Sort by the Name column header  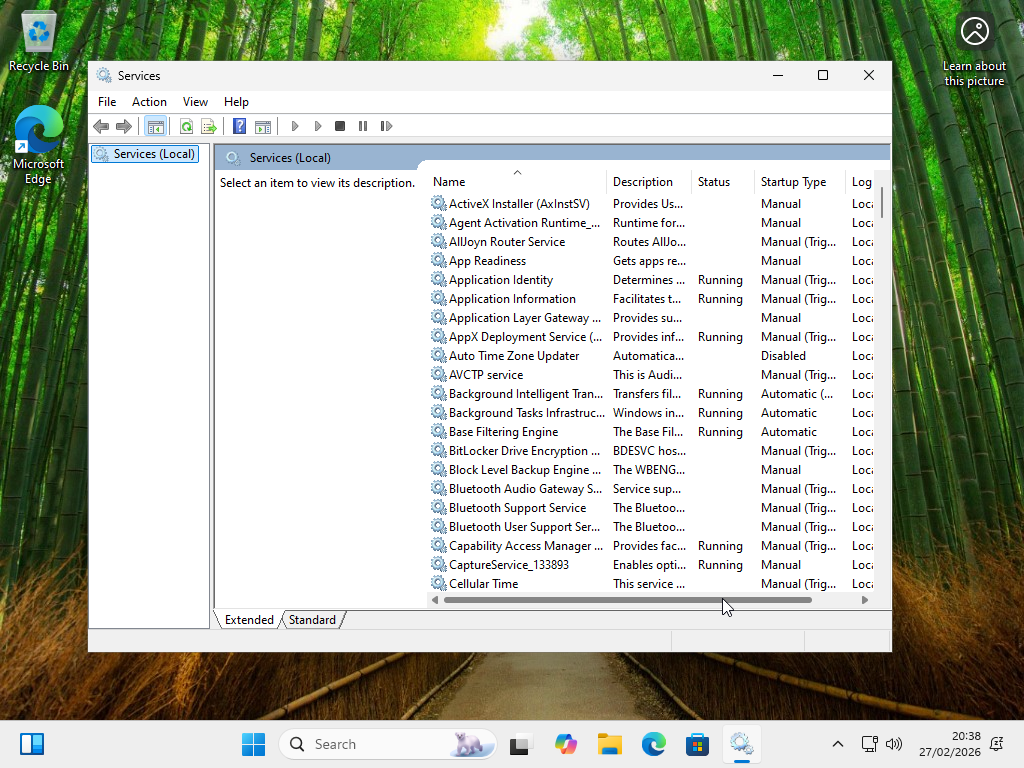coord(517,182)
